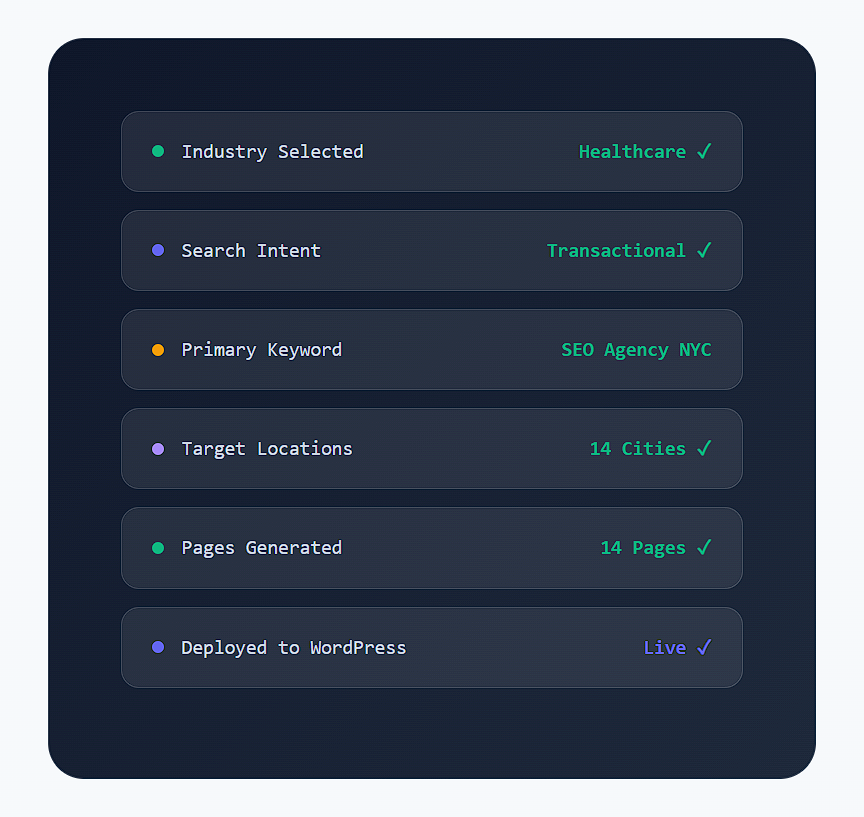Click the checkmark next to 14 Pages
Screen dimensions: 864x817
coord(704,547)
